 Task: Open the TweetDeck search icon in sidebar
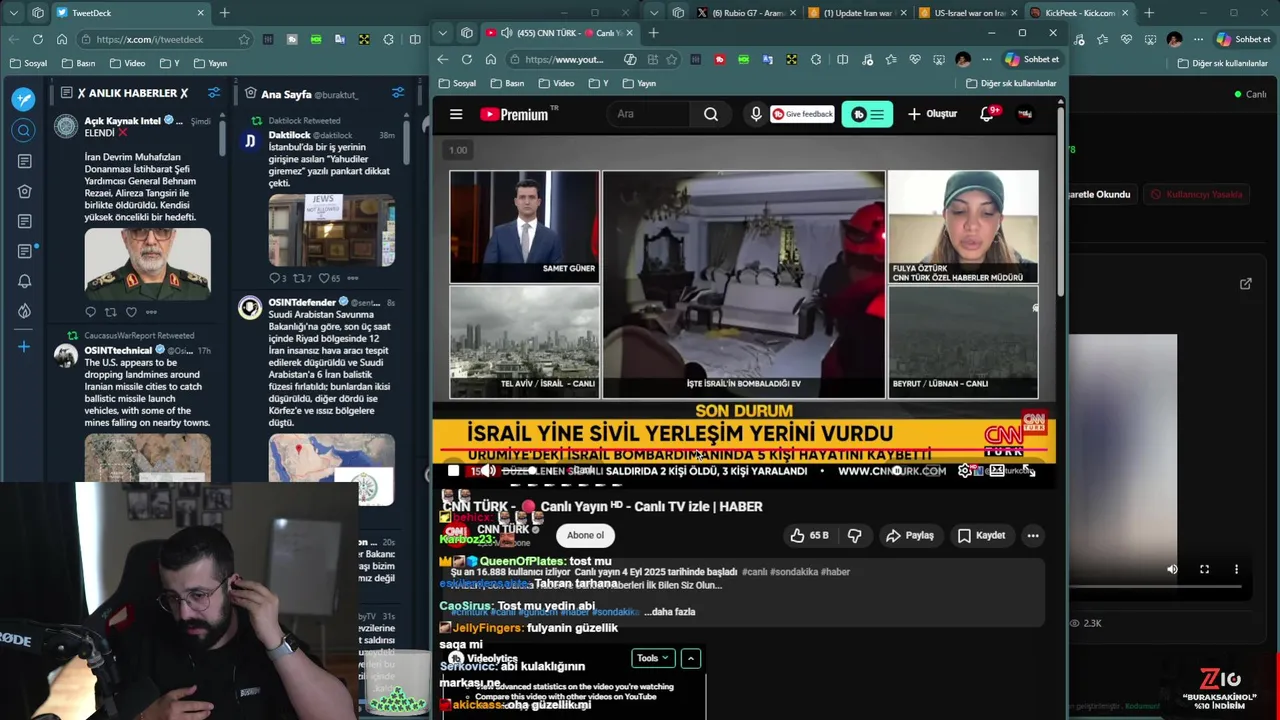coord(24,130)
